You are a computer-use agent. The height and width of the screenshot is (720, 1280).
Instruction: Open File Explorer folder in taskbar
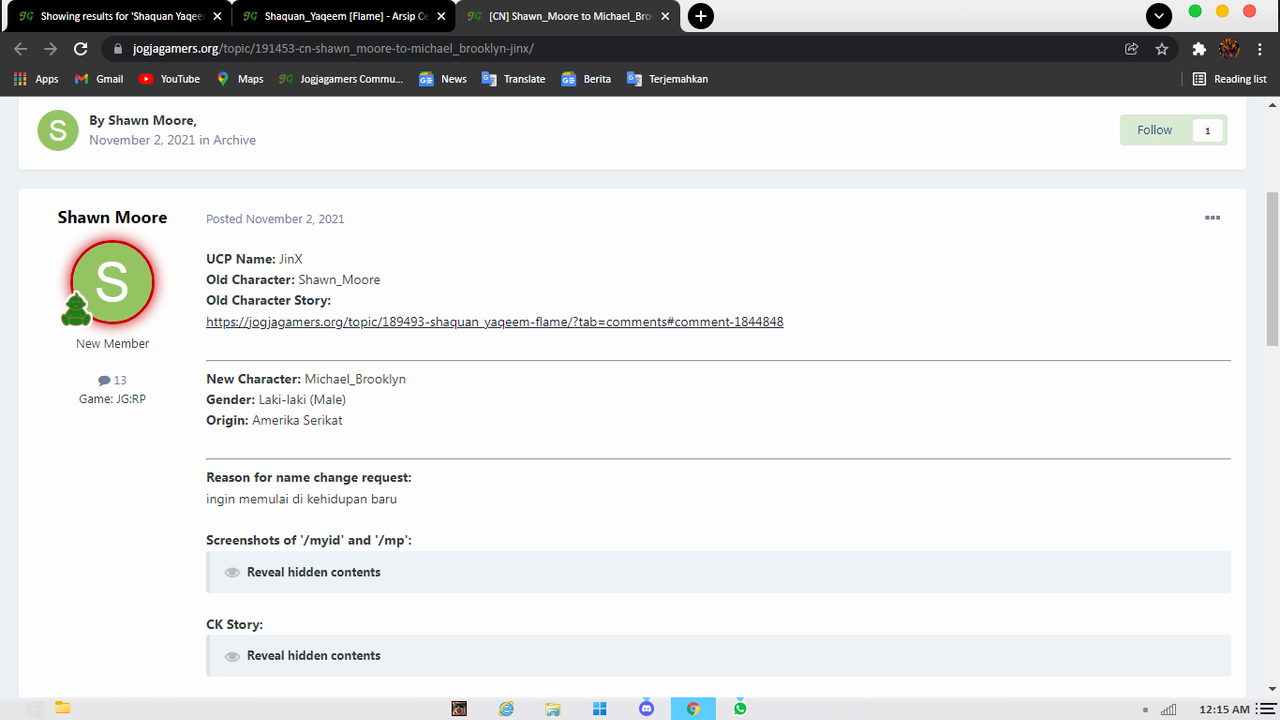(x=62, y=708)
